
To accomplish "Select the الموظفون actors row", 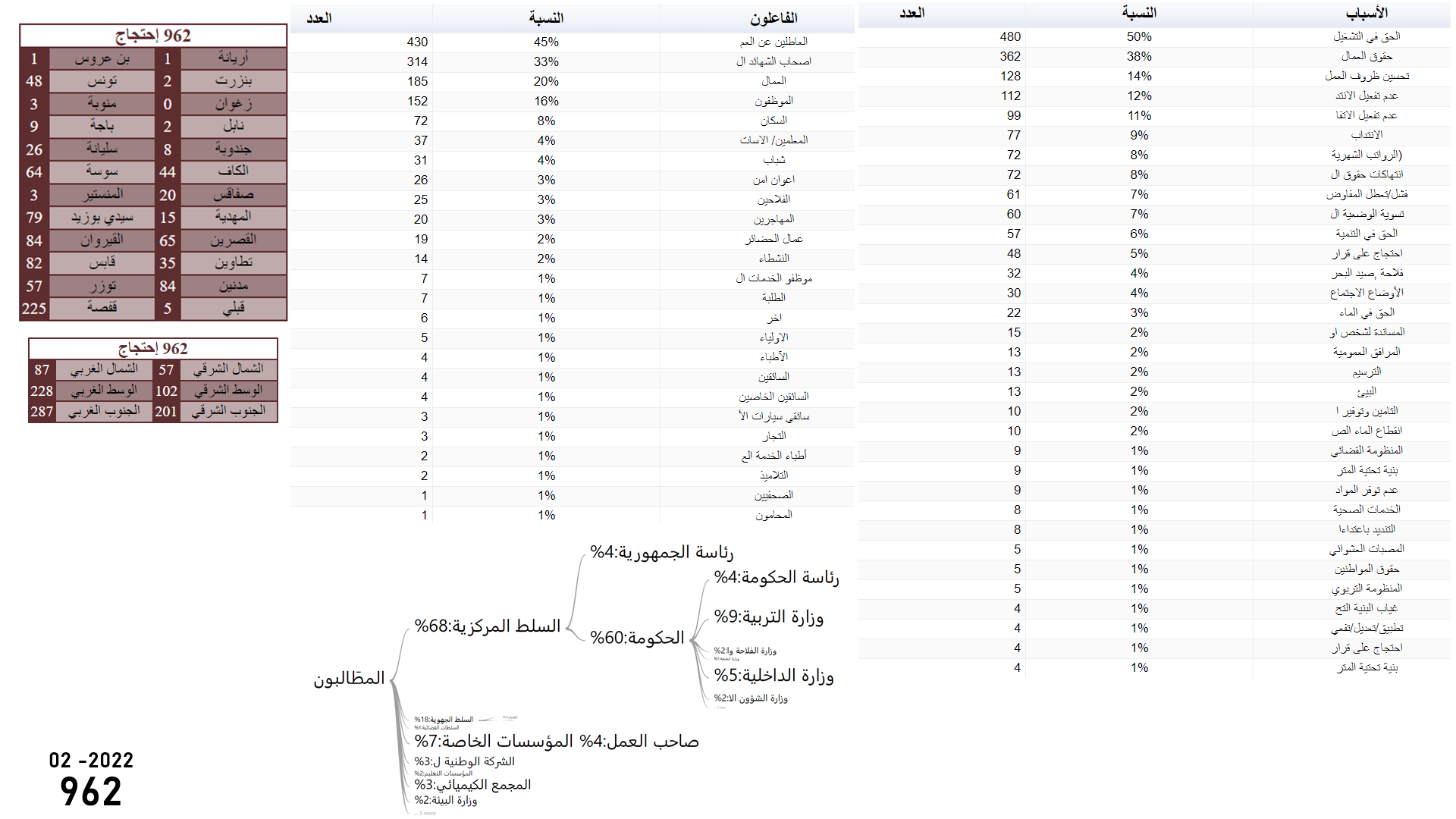I will click(x=773, y=101).
